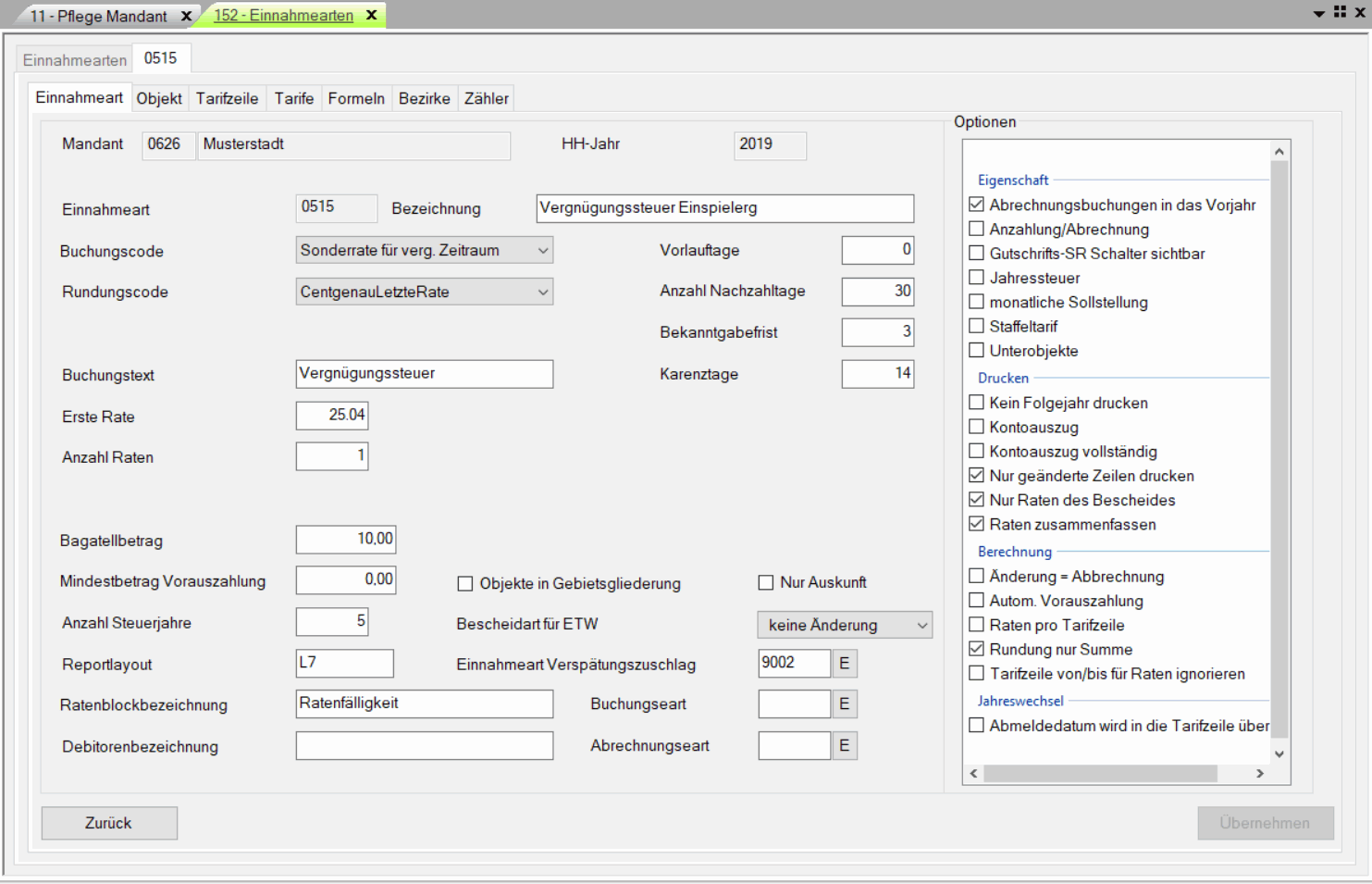Close the '152 - Einnahmearten' tab

(x=371, y=15)
